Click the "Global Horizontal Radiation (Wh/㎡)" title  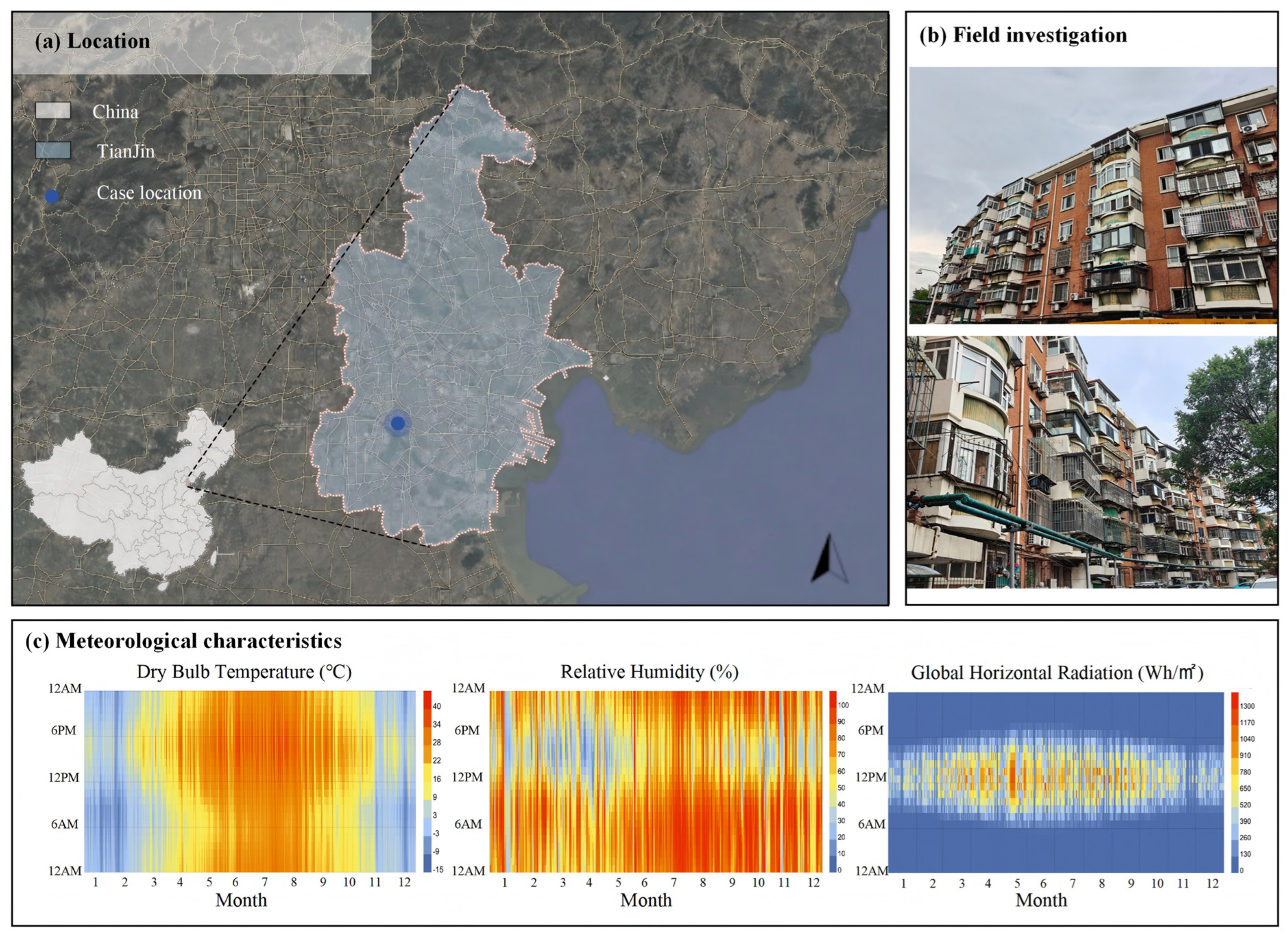click(1057, 672)
